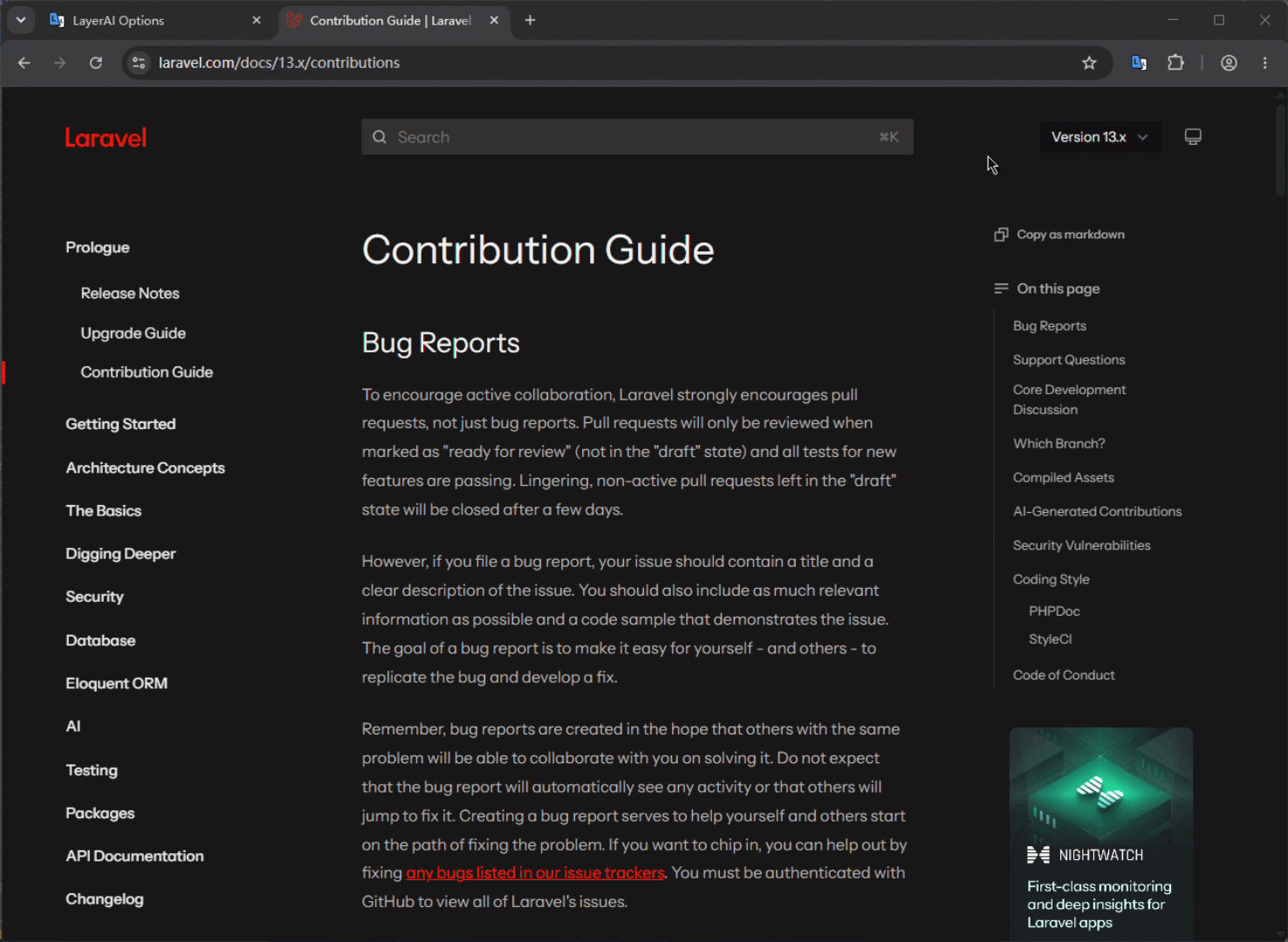Select Contribution Guide in sidebar
Screen dimensions: 1288x942
click(x=147, y=372)
